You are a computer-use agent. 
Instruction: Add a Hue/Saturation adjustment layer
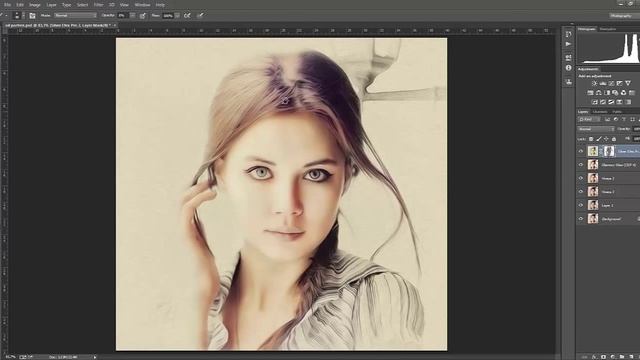[590, 93]
